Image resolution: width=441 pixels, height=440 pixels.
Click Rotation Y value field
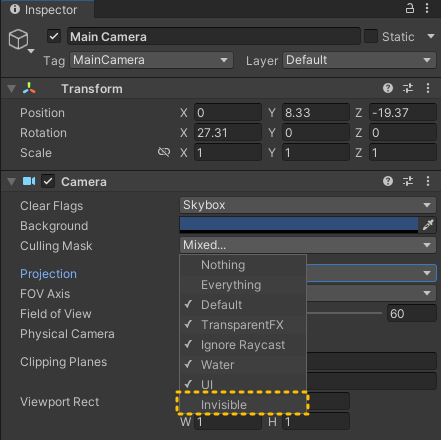316,132
